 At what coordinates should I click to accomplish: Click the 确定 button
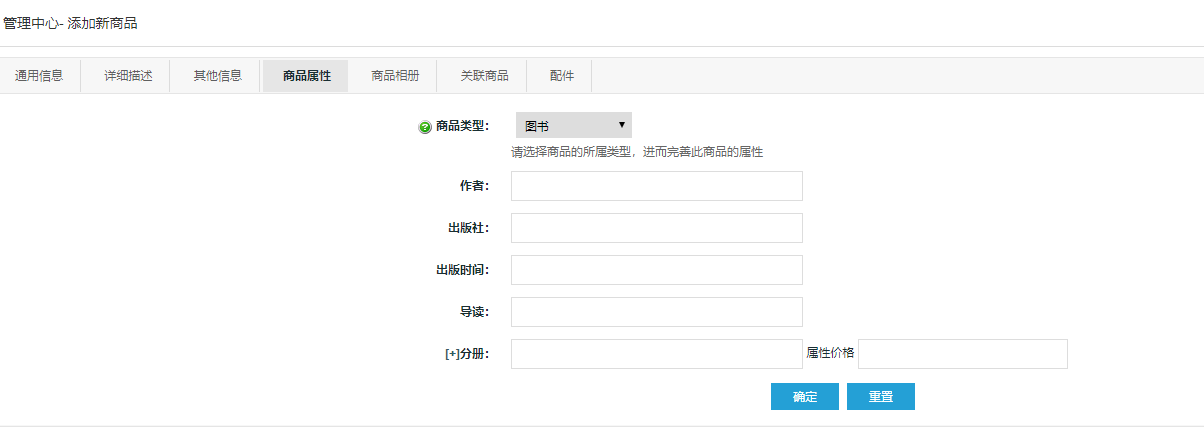805,397
